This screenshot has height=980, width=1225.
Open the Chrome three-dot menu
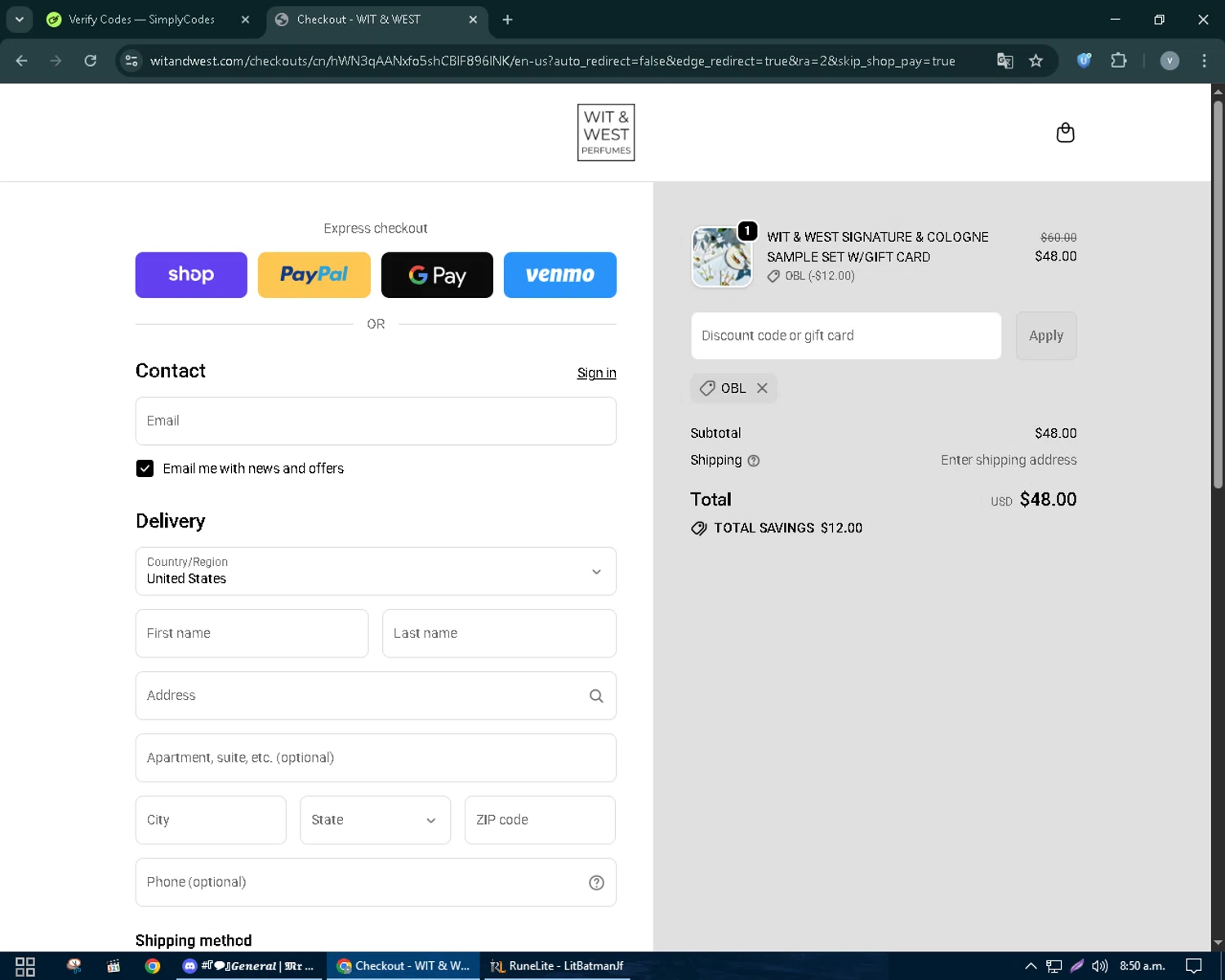point(1204,60)
